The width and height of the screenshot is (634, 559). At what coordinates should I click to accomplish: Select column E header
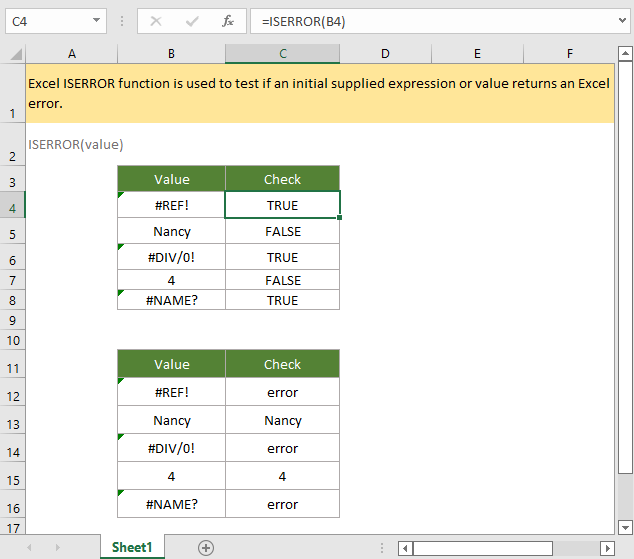coord(476,53)
